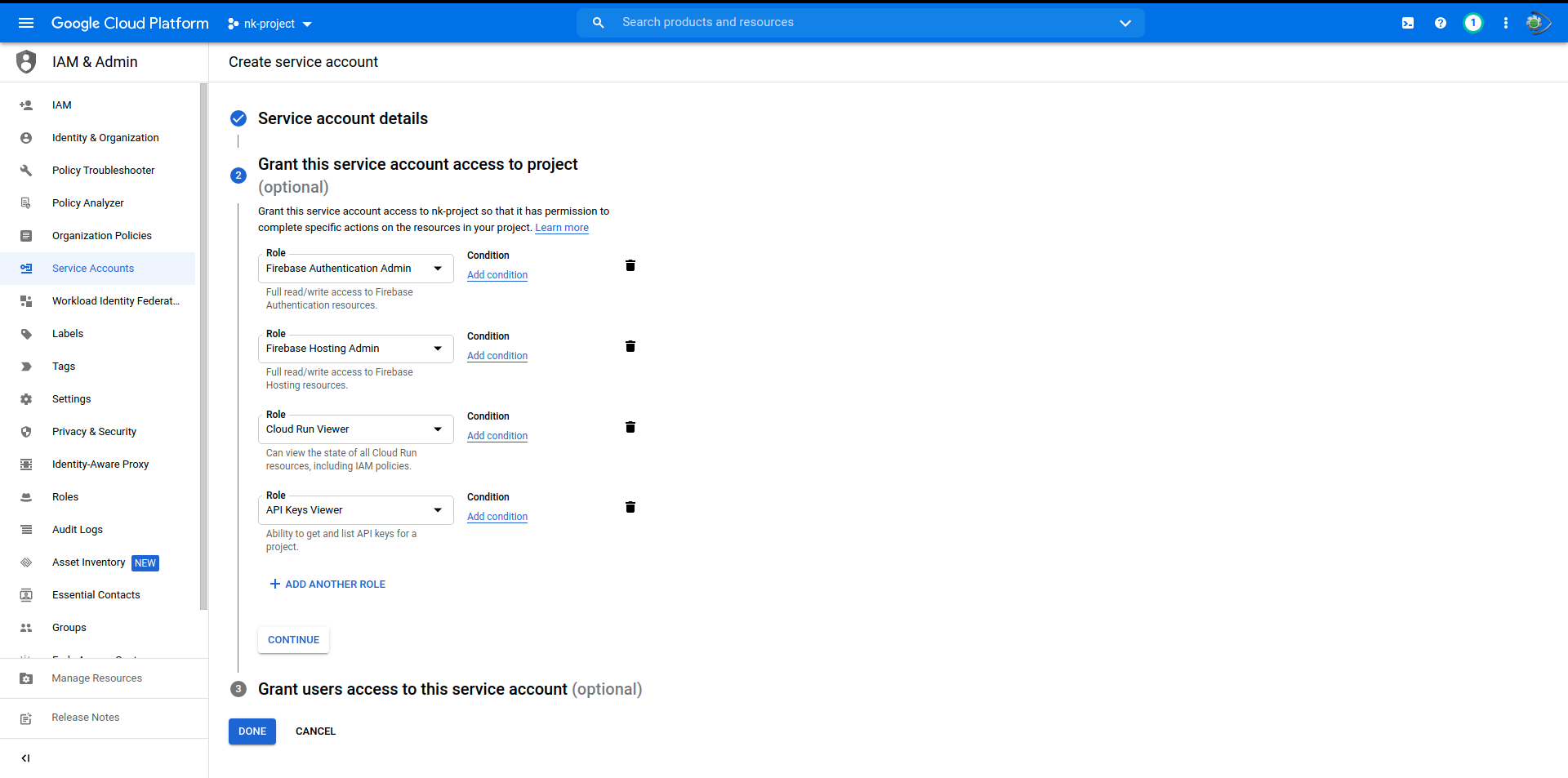The width and height of the screenshot is (1568, 778).
Task: Click the Audit Logs list icon
Action: click(26, 530)
